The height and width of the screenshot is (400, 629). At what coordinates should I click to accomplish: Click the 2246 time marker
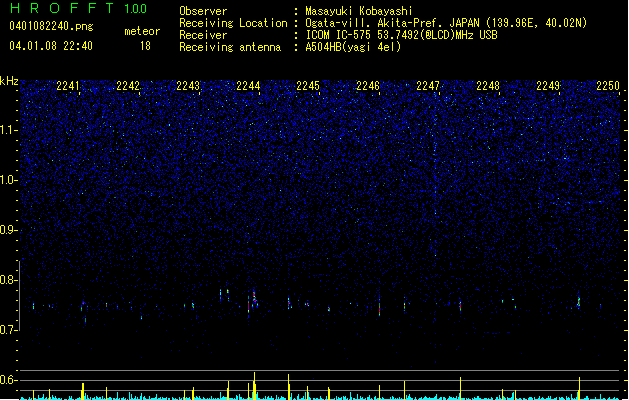click(x=368, y=85)
